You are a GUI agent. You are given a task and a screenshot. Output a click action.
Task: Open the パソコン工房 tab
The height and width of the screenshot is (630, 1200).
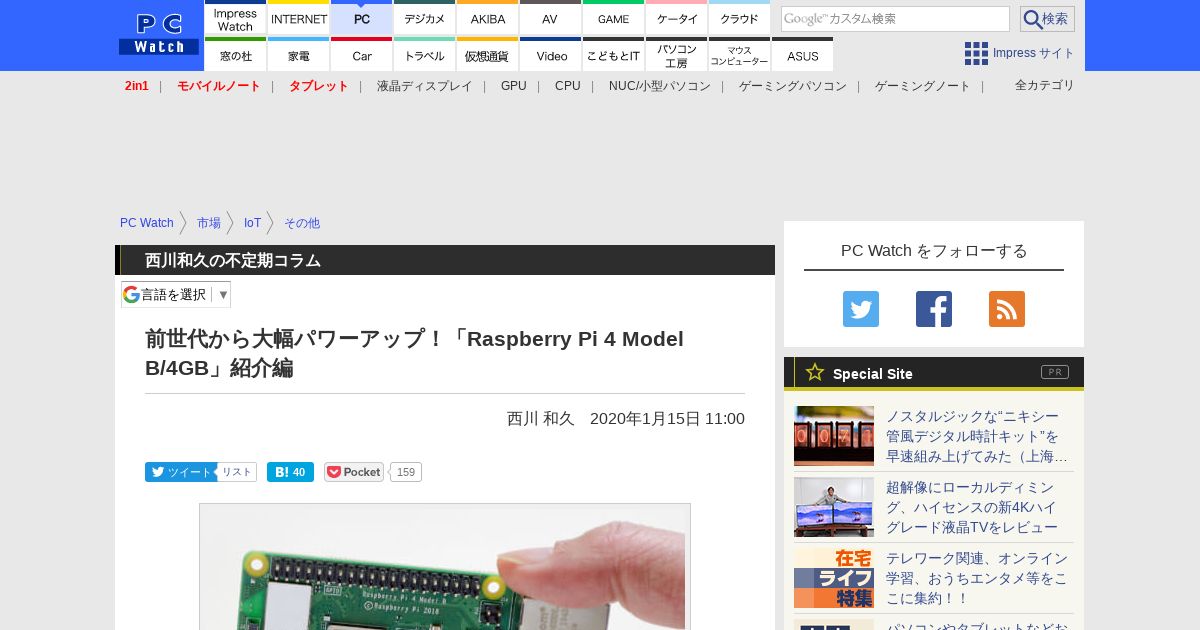tap(677, 54)
